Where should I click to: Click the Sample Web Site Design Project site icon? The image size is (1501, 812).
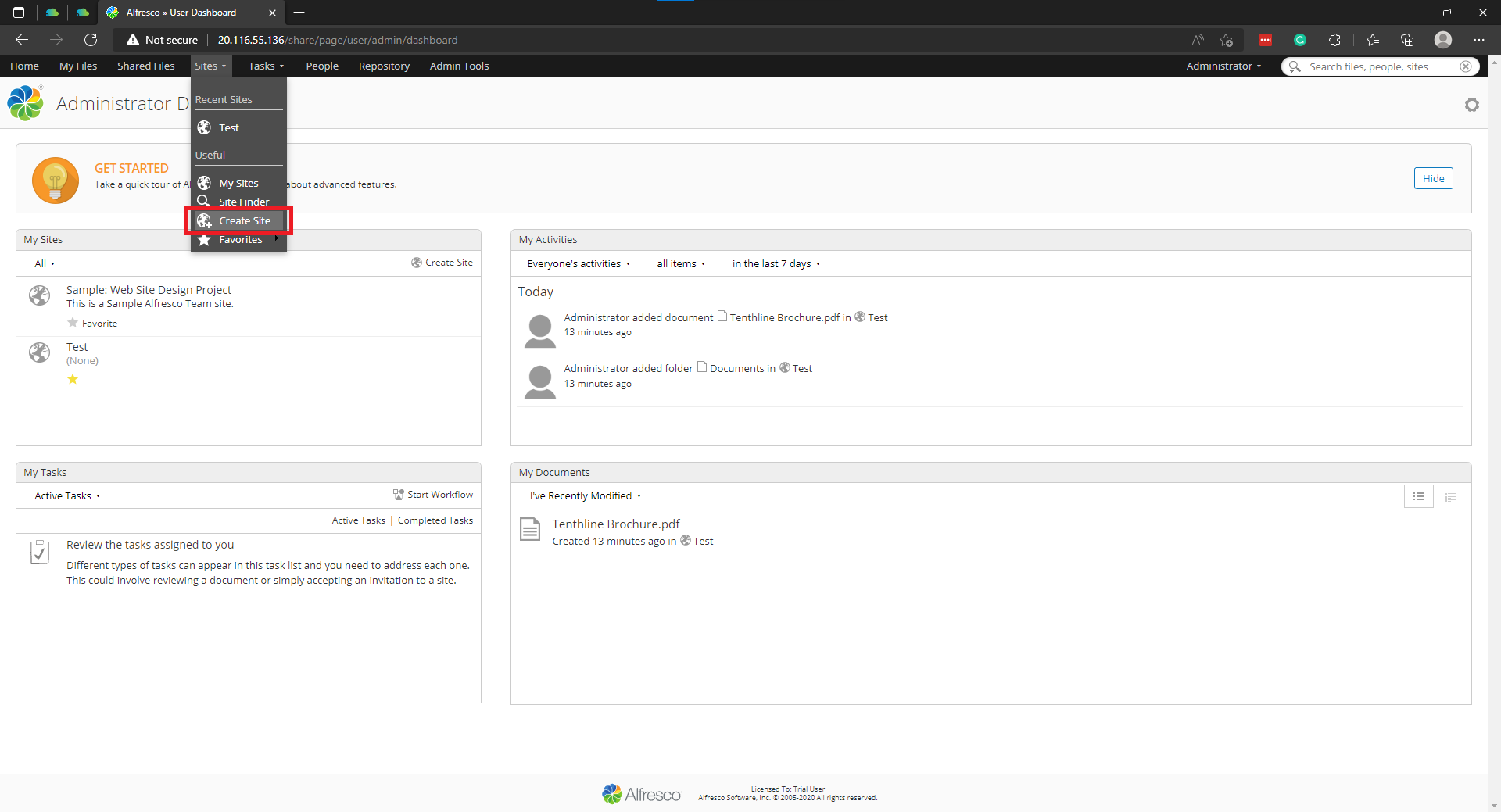click(x=40, y=295)
